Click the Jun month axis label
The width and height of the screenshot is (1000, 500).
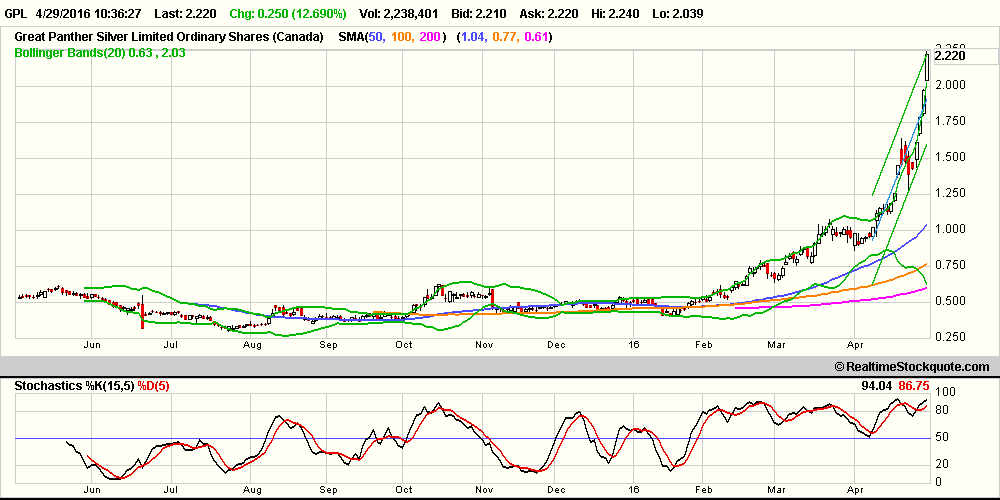pyautogui.click(x=92, y=345)
